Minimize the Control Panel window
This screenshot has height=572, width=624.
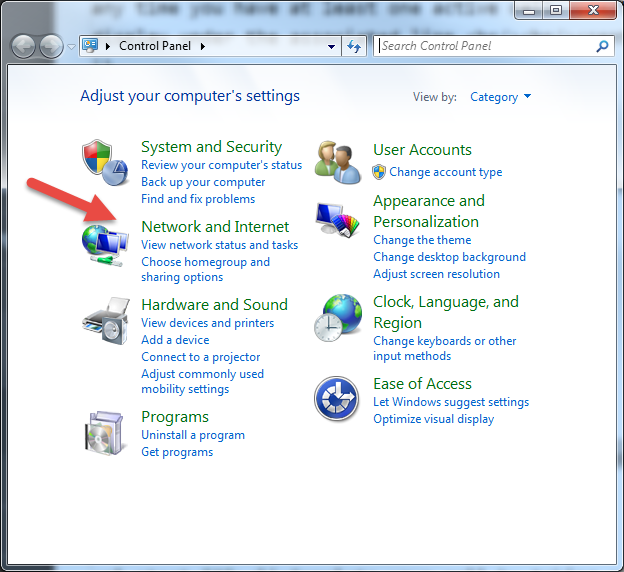pyautogui.click(x=528, y=10)
